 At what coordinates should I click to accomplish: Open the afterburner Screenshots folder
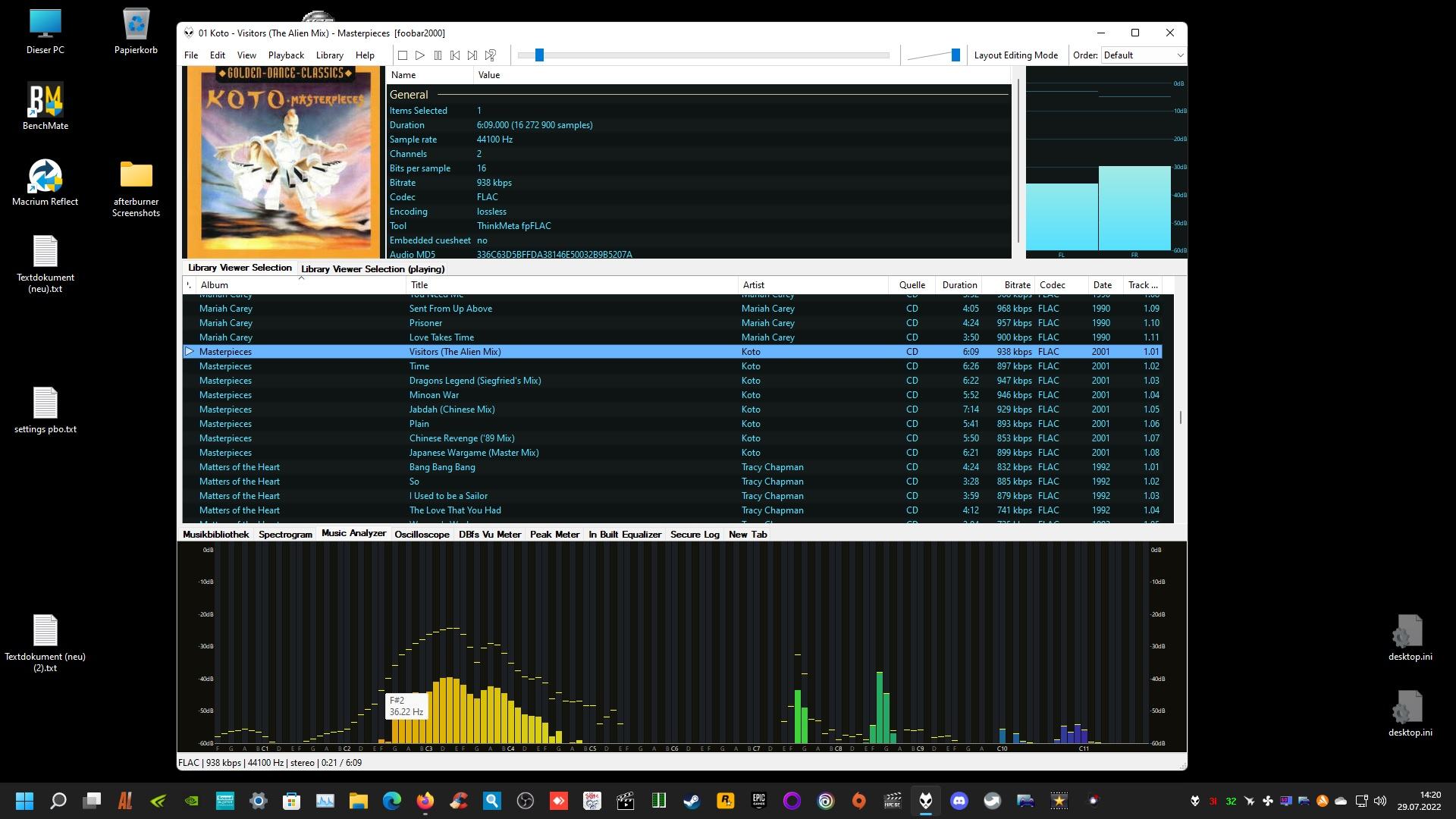[x=136, y=188]
